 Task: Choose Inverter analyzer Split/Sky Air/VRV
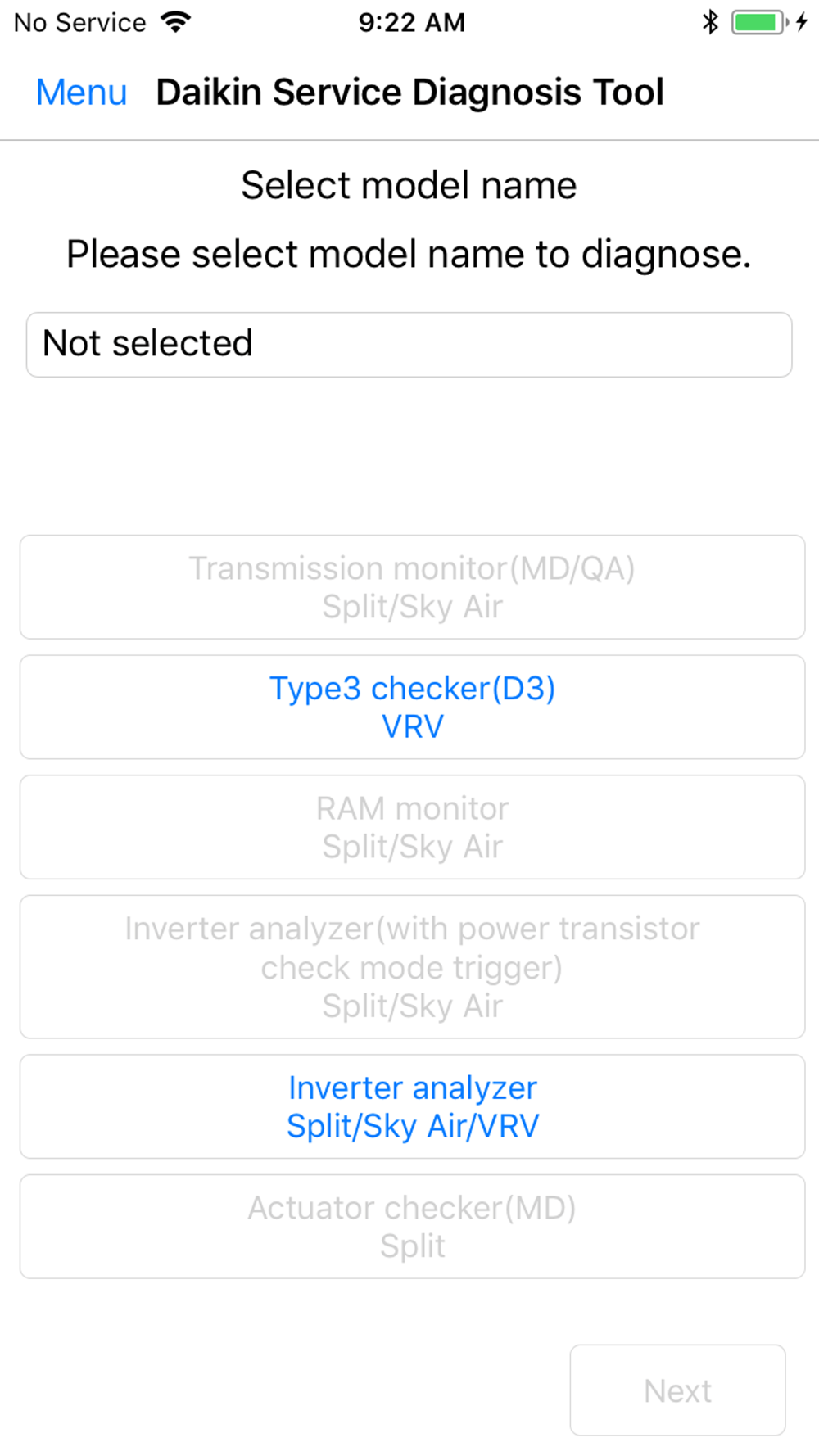click(x=412, y=1106)
